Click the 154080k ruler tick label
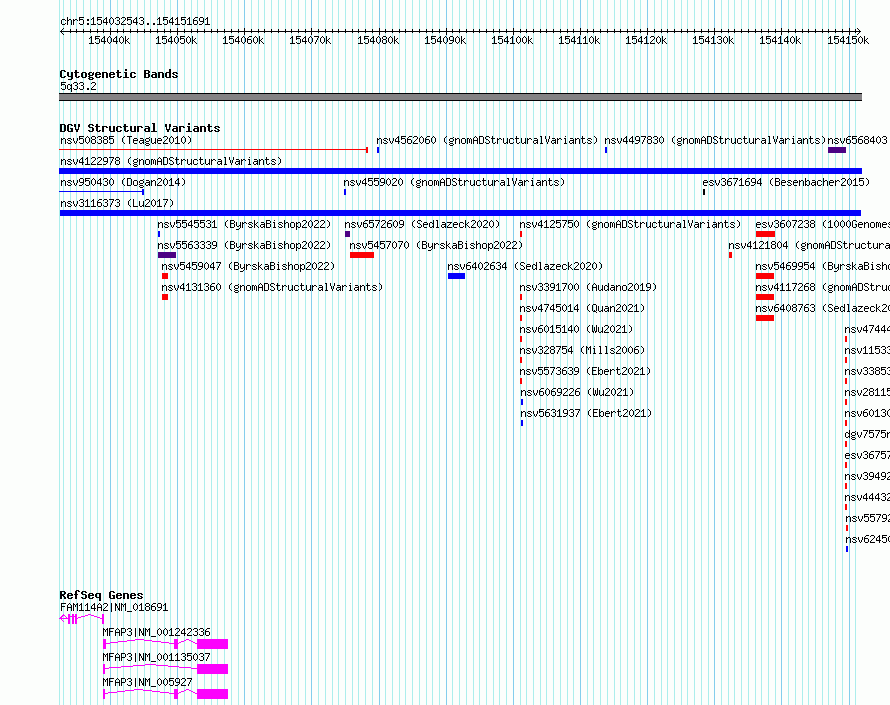 [378, 40]
